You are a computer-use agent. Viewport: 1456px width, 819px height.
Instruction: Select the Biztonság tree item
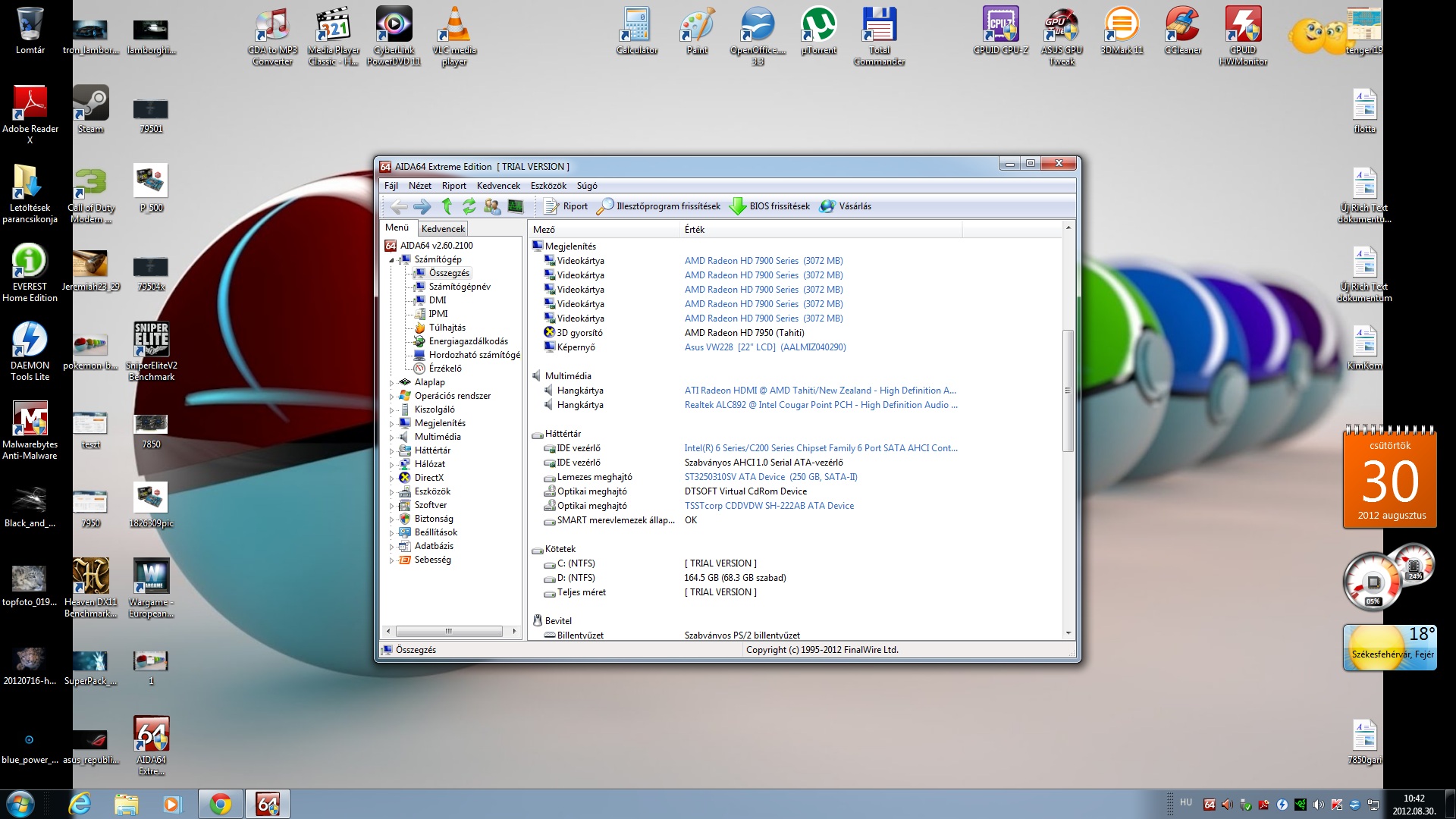[x=434, y=519]
